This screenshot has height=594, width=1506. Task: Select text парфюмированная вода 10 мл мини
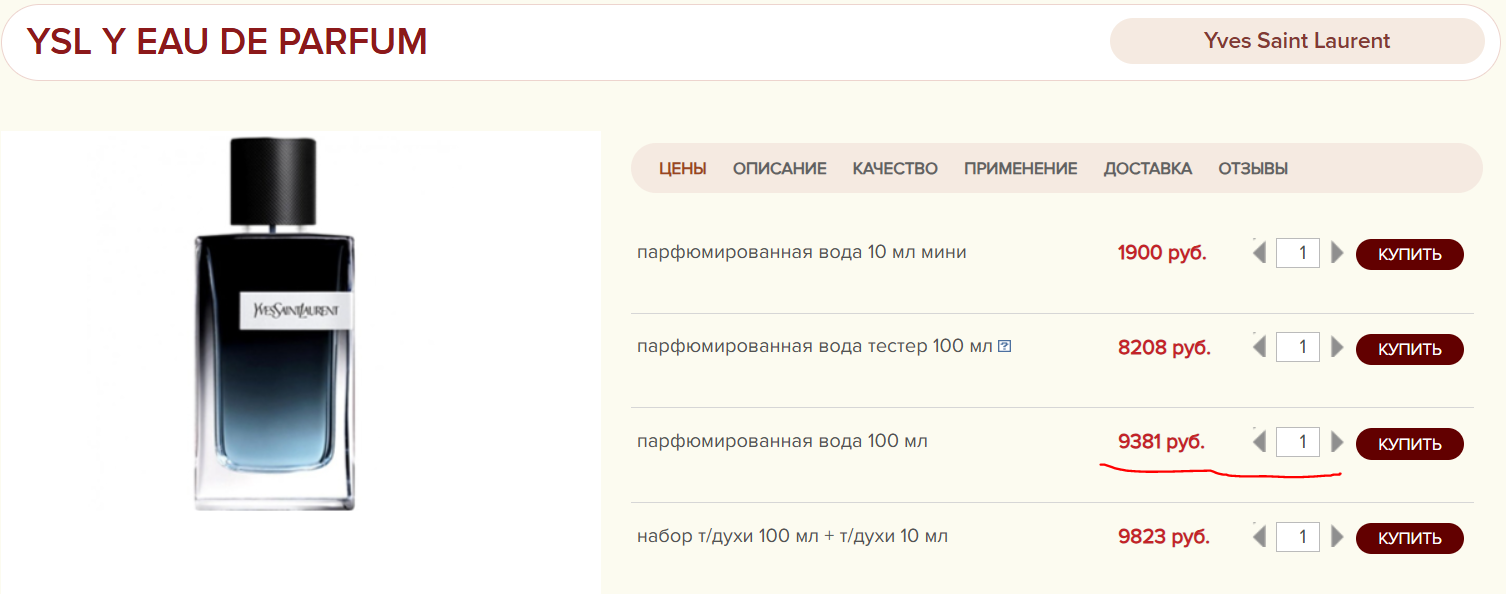click(x=802, y=253)
